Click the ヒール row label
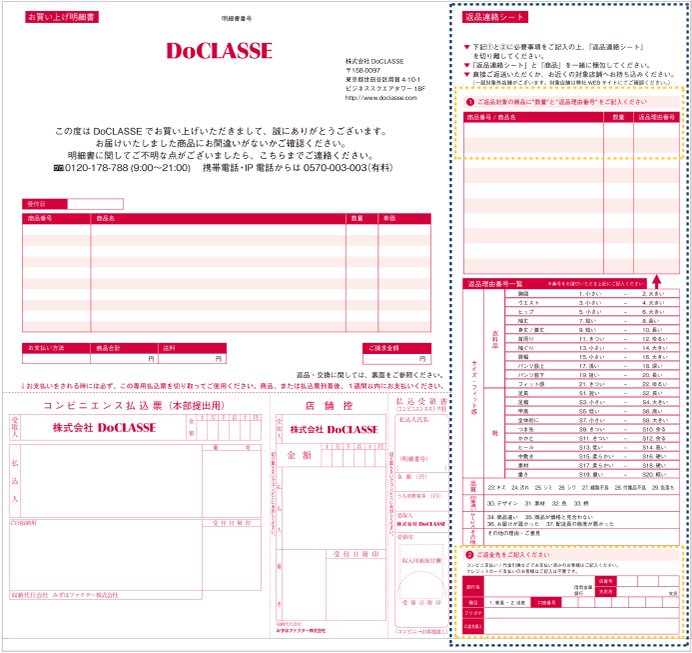The height and width of the screenshot is (653, 692). (525, 447)
